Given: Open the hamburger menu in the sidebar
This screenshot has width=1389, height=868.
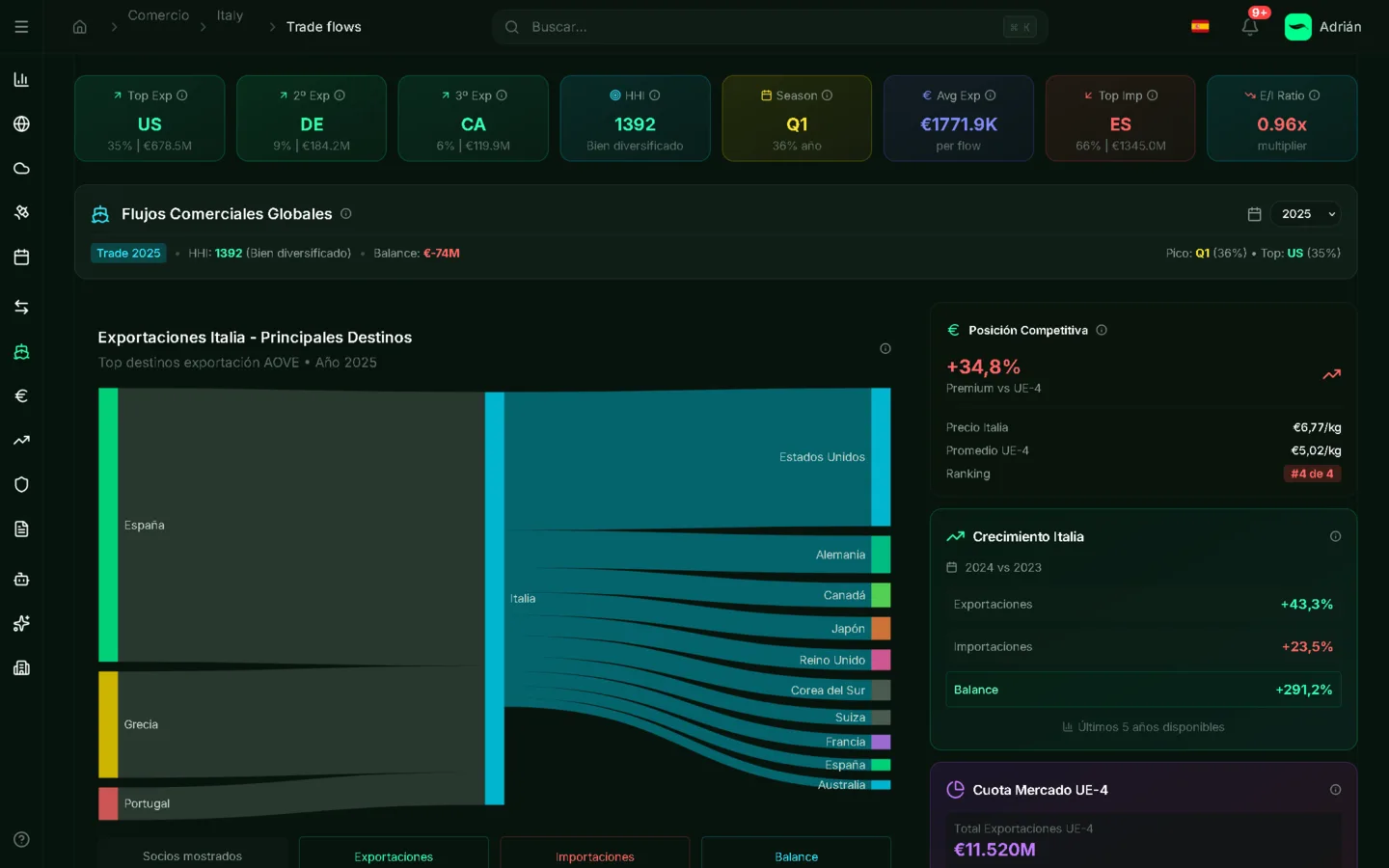Looking at the screenshot, I should pyautogui.click(x=21, y=27).
